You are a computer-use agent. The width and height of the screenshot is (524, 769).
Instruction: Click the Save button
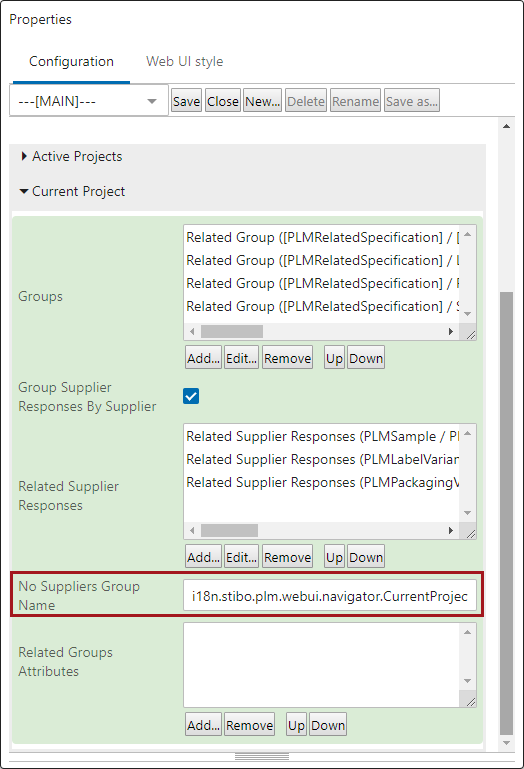[186, 101]
